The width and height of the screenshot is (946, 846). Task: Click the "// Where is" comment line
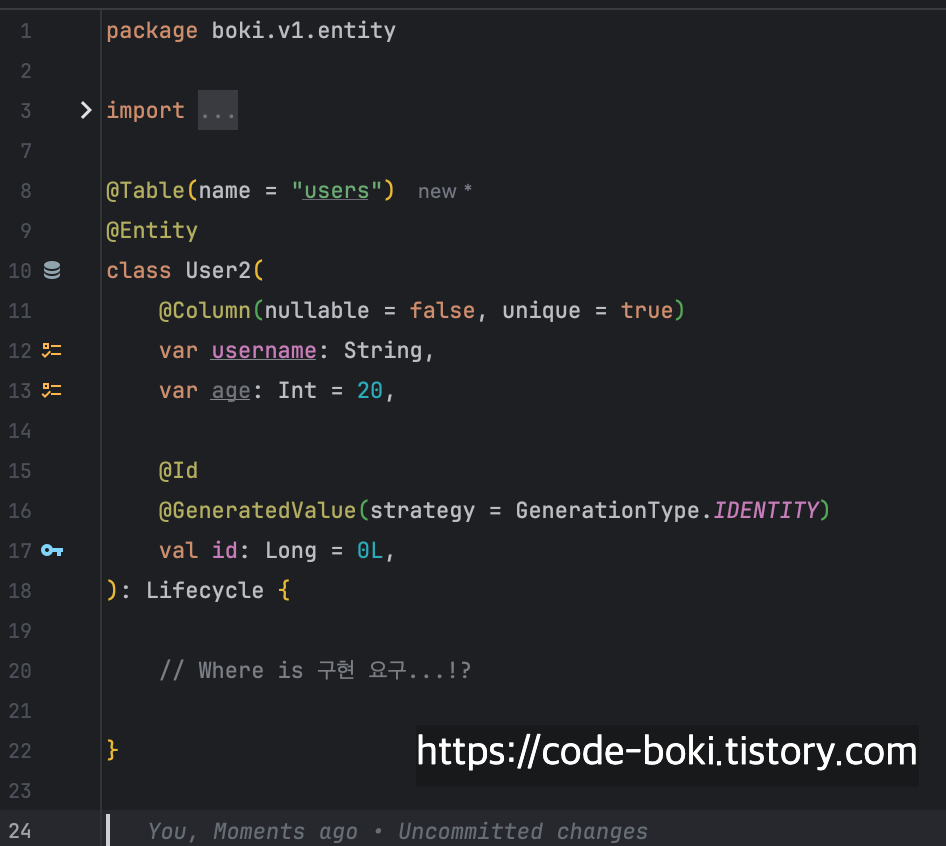point(315,670)
